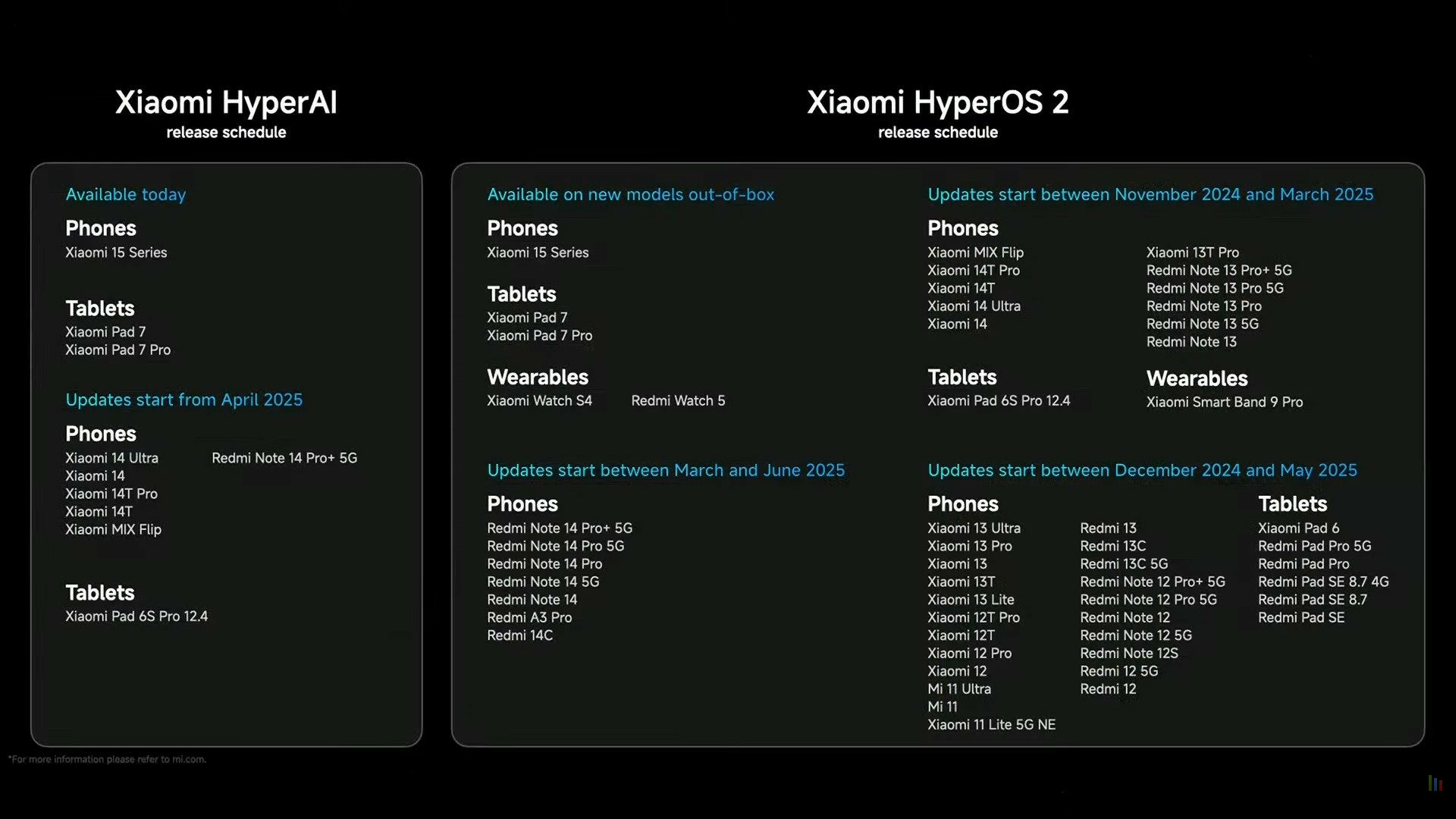Screen dimensions: 1456x819
Task: Select the Xiaomi HyperAI heading
Action: point(227,102)
